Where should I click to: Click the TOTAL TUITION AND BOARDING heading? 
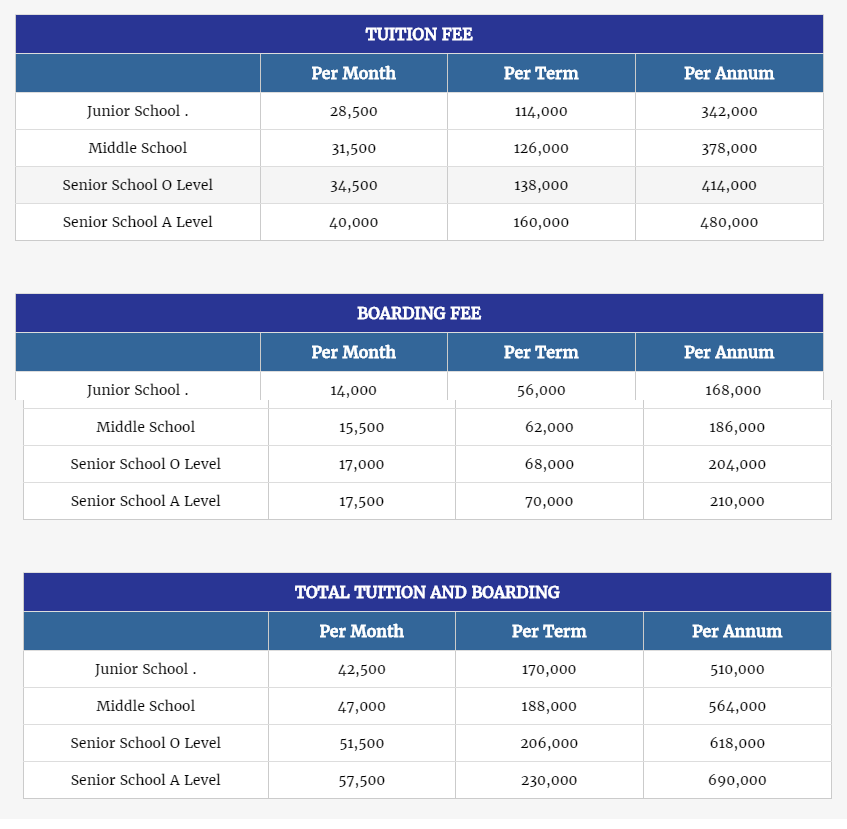click(427, 592)
